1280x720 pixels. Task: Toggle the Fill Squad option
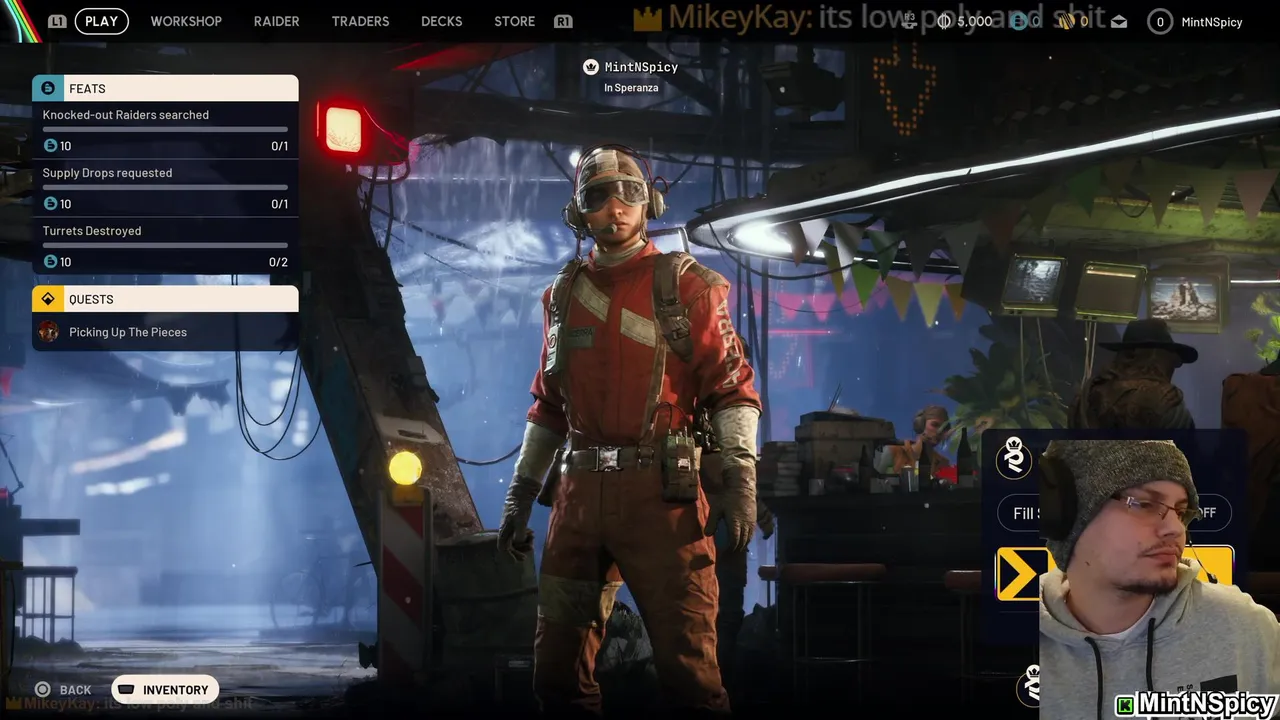[1114, 513]
